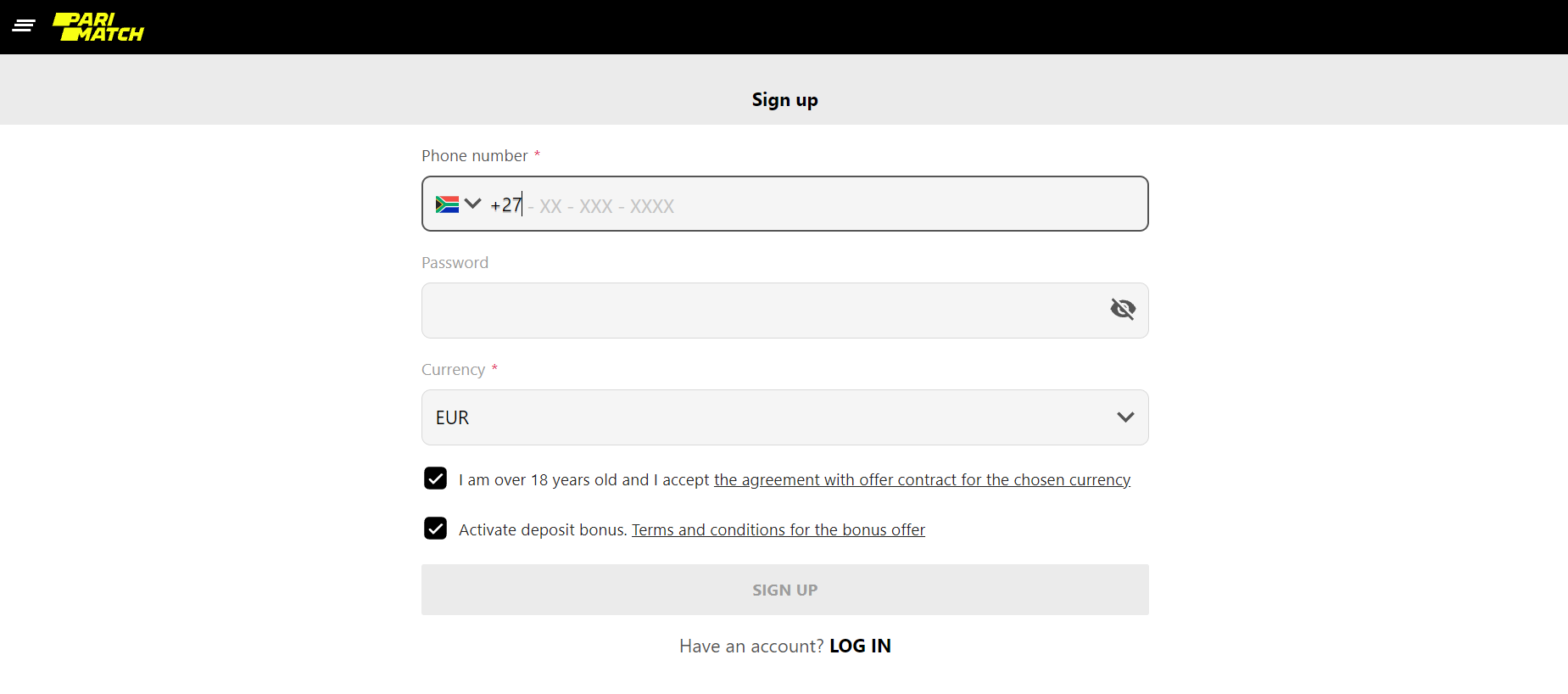1568x694 pixels.
Task: Open the hamburger navigation menu
Action: tap(24, 25)
